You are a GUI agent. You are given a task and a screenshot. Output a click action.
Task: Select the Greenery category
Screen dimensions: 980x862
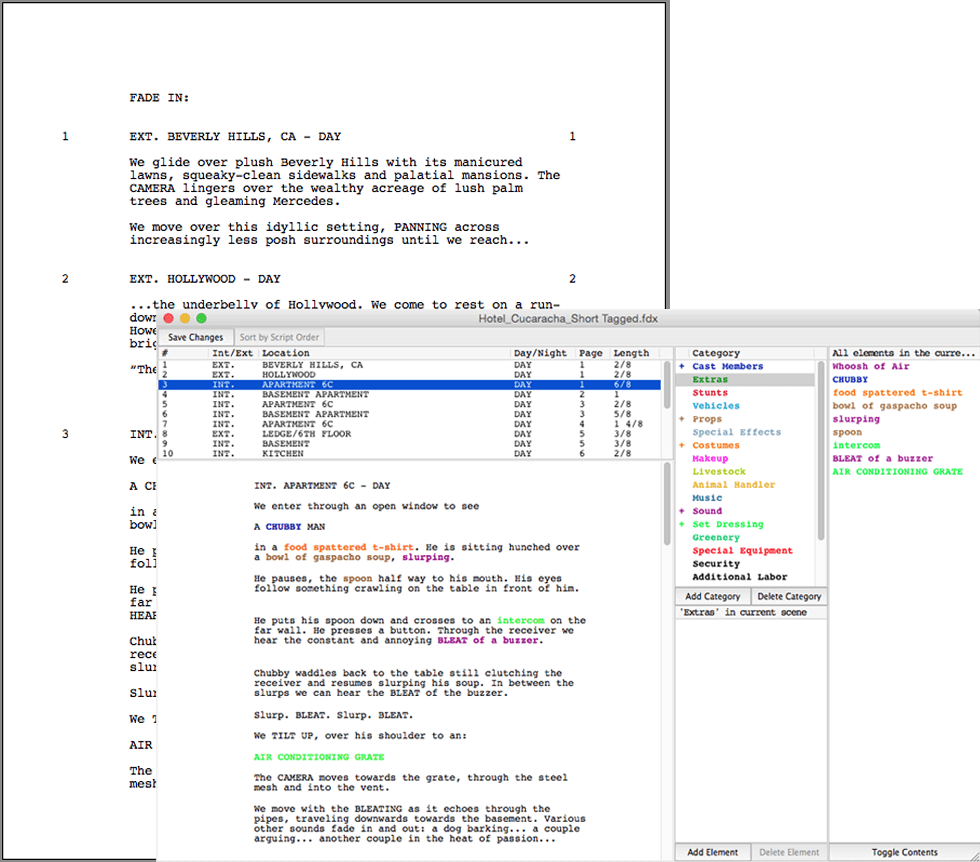coord(716,537)
